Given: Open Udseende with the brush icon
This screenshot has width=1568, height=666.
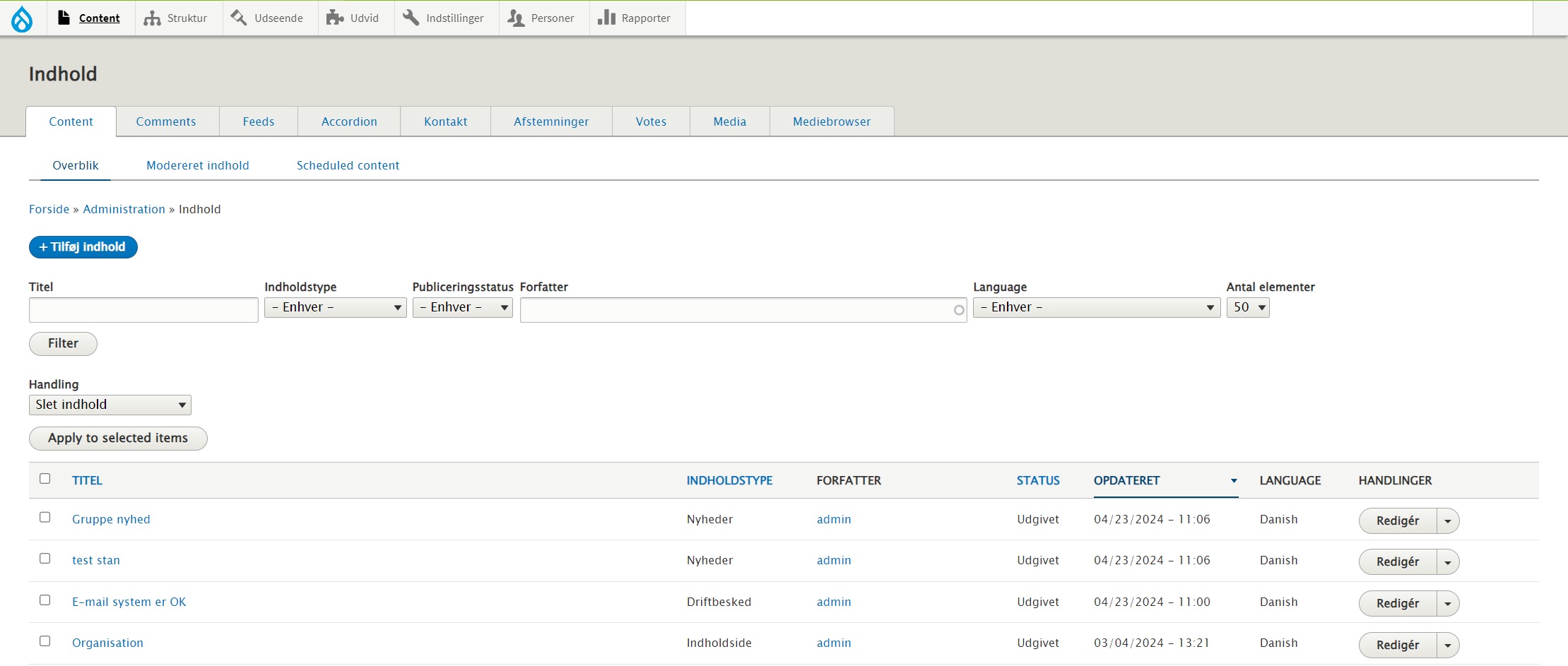Looking at the screenshot, I should [x=239, y=18].
